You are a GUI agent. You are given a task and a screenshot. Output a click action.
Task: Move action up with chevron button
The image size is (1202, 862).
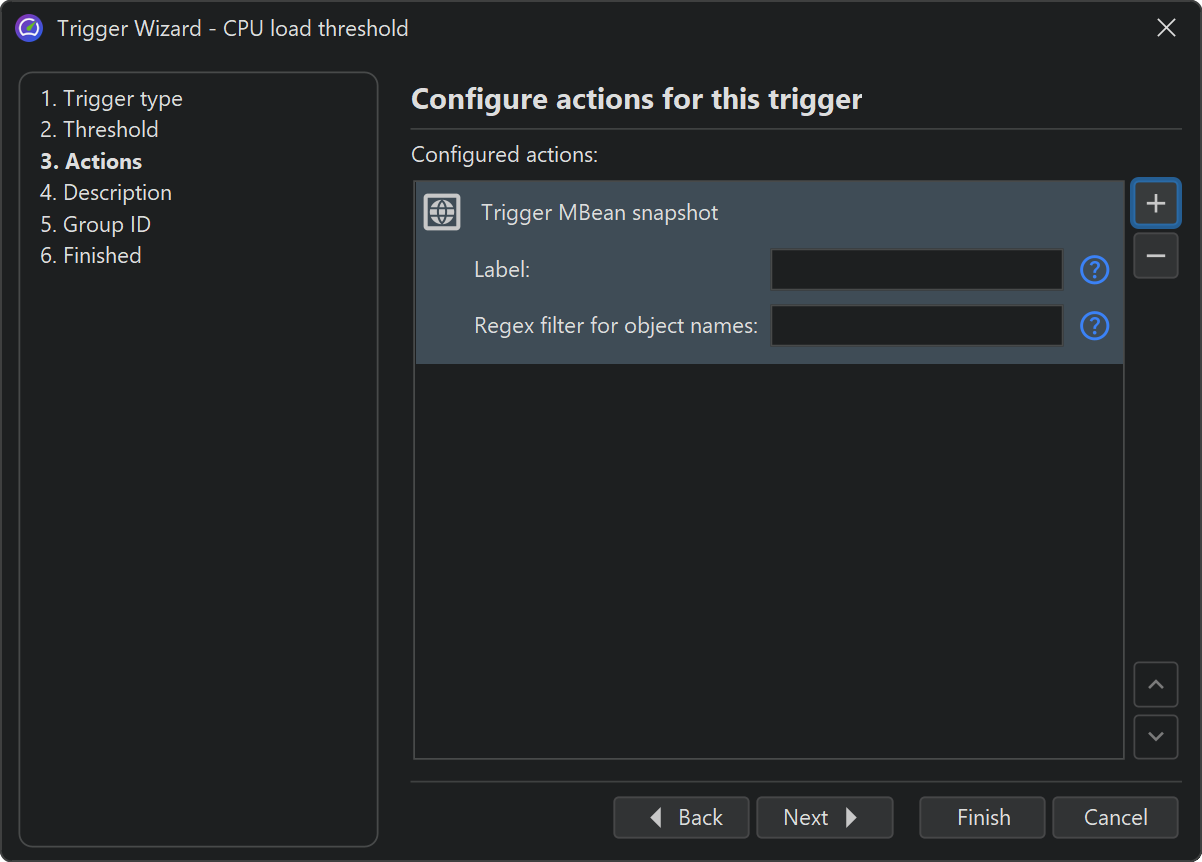pos(1156,685)
